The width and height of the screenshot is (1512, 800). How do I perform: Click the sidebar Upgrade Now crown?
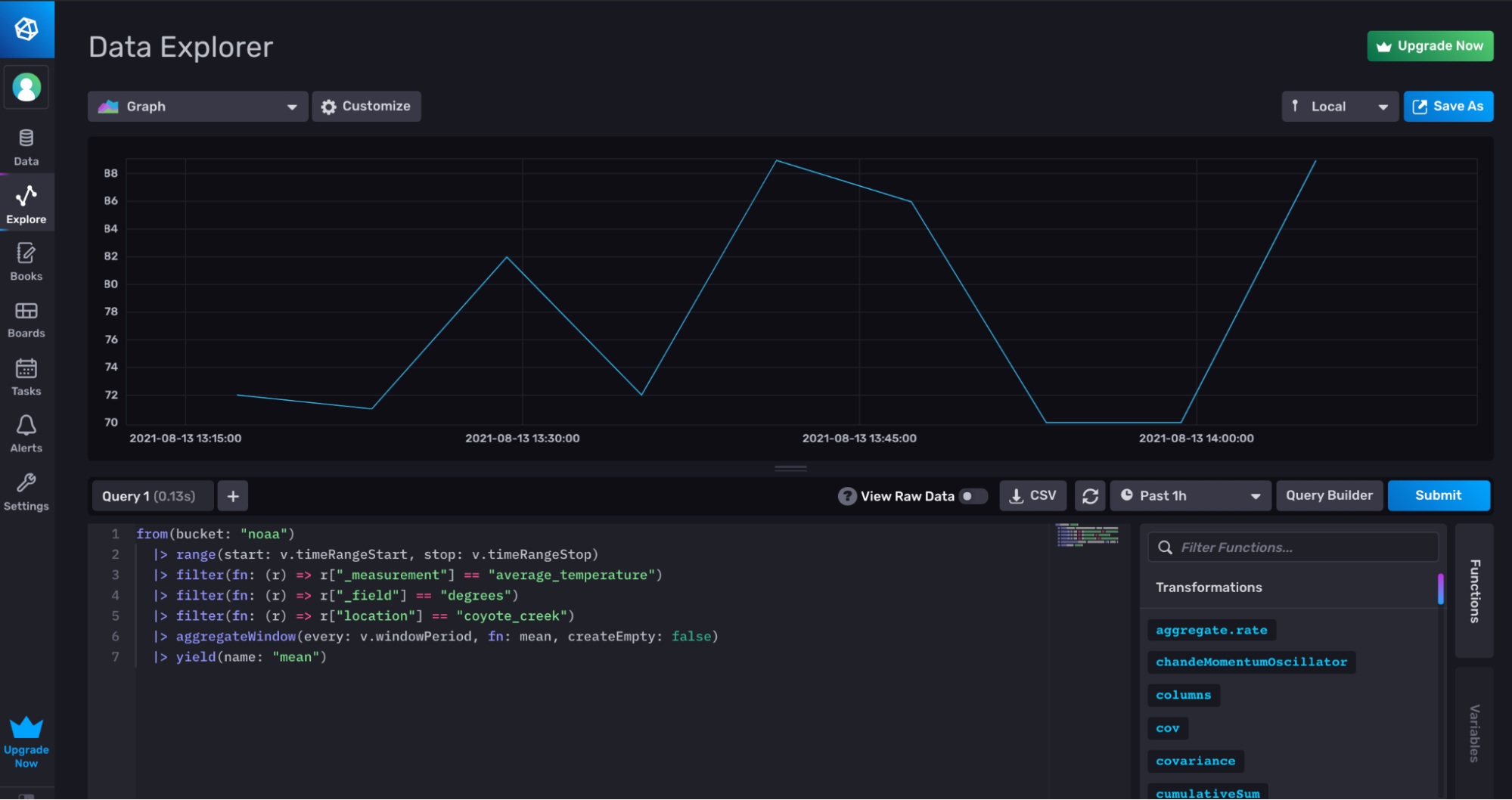coord(26,742)
